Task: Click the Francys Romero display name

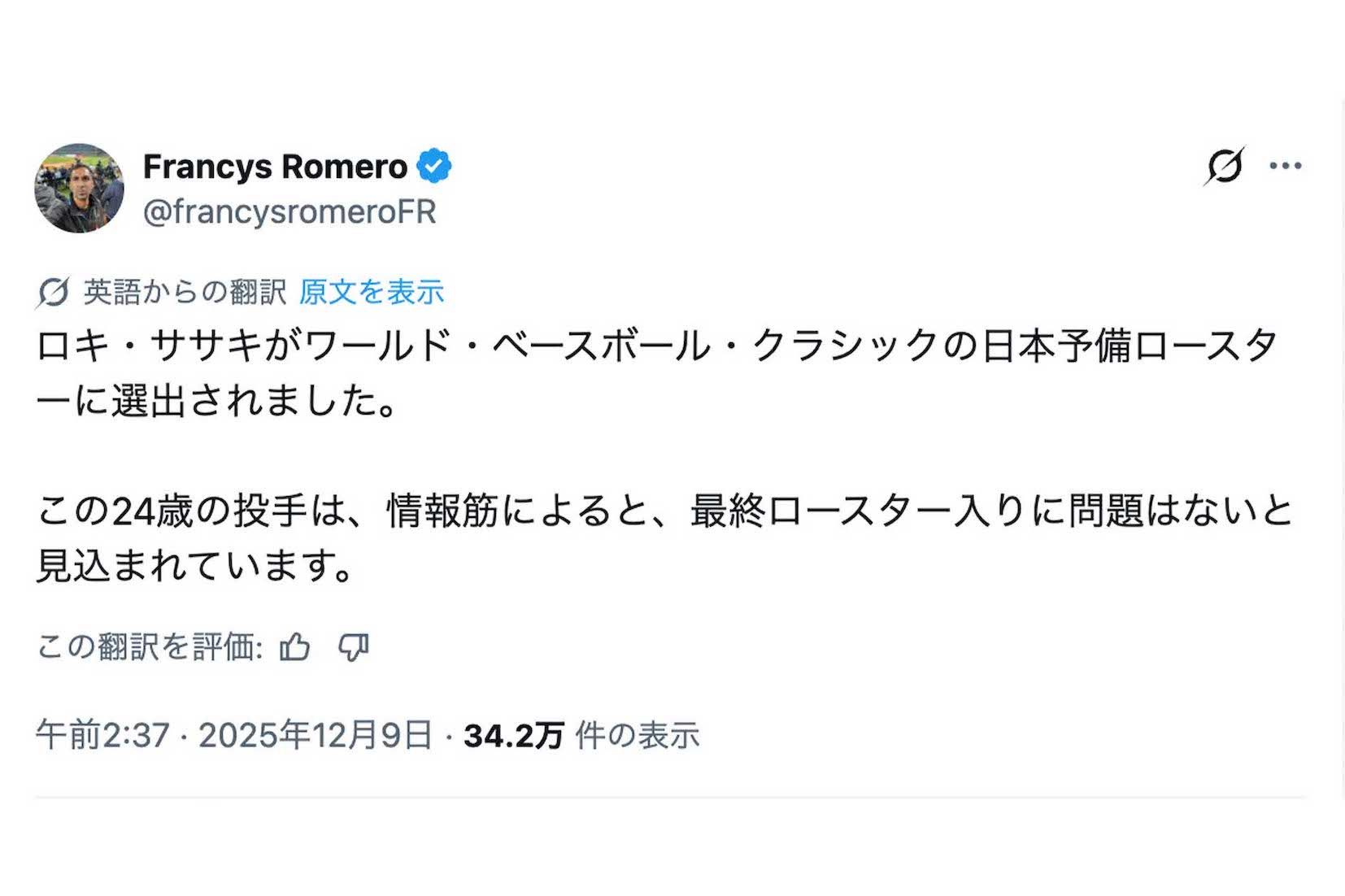Action: 276,165
